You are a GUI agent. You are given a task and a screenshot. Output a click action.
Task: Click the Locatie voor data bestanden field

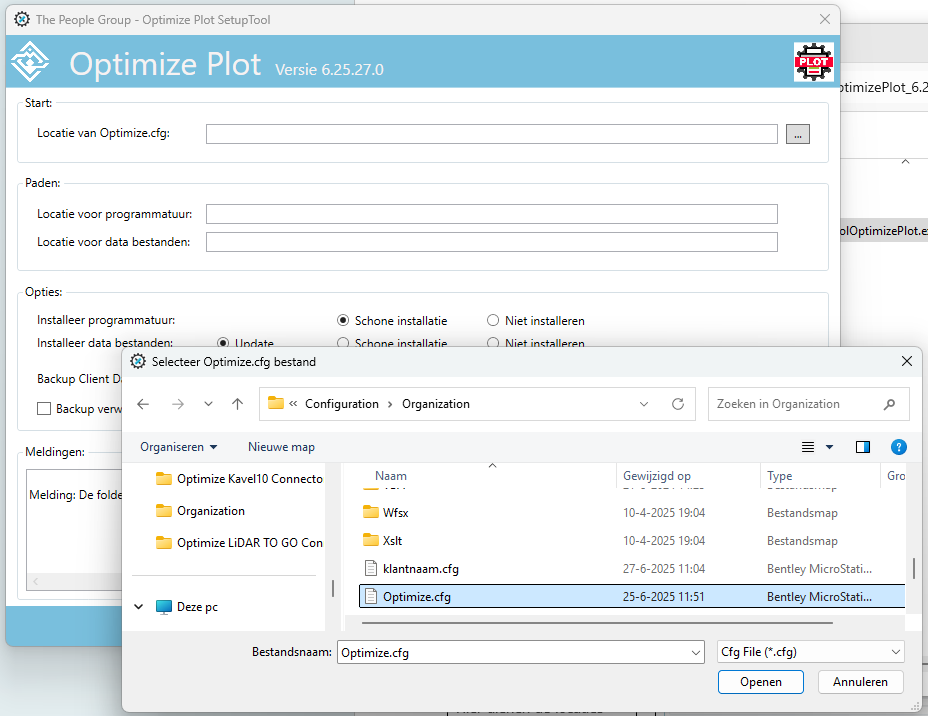click(x=491, y=242)
